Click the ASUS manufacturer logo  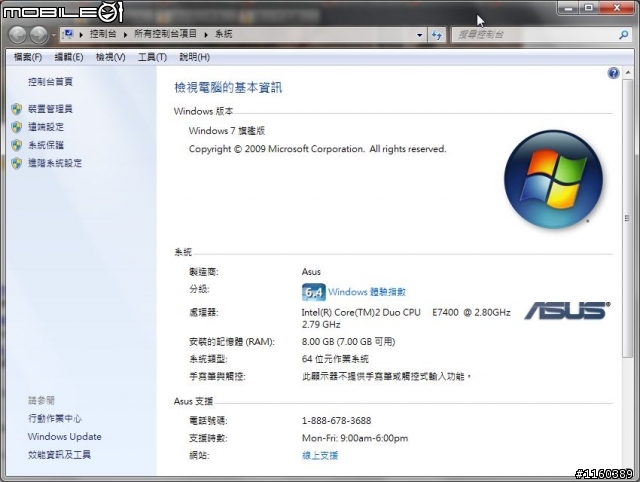tap(567, 311)
